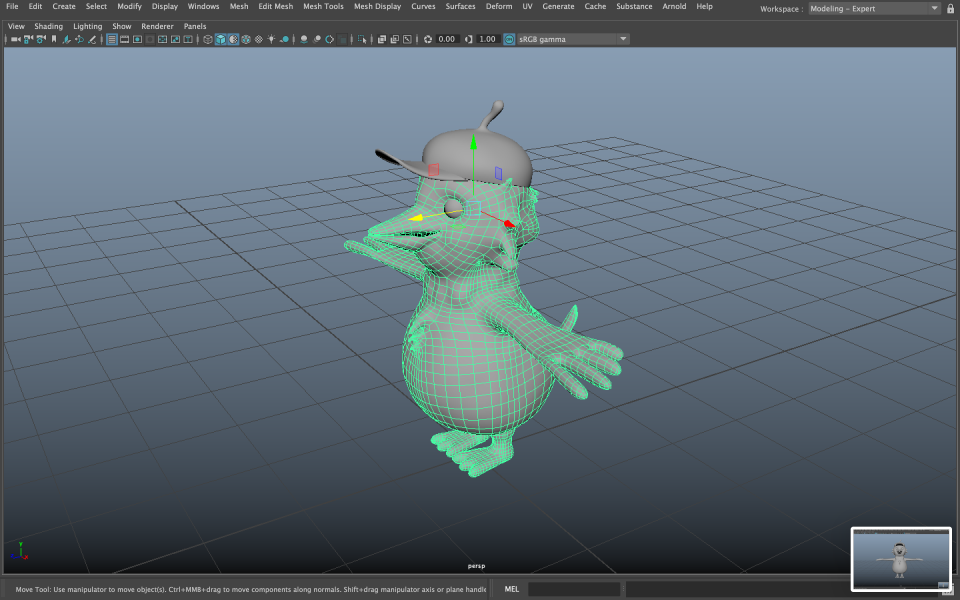Click the MEL script language button
This screenshot has width=960, height=600.
pyautogui.click(x=511, y=589)
